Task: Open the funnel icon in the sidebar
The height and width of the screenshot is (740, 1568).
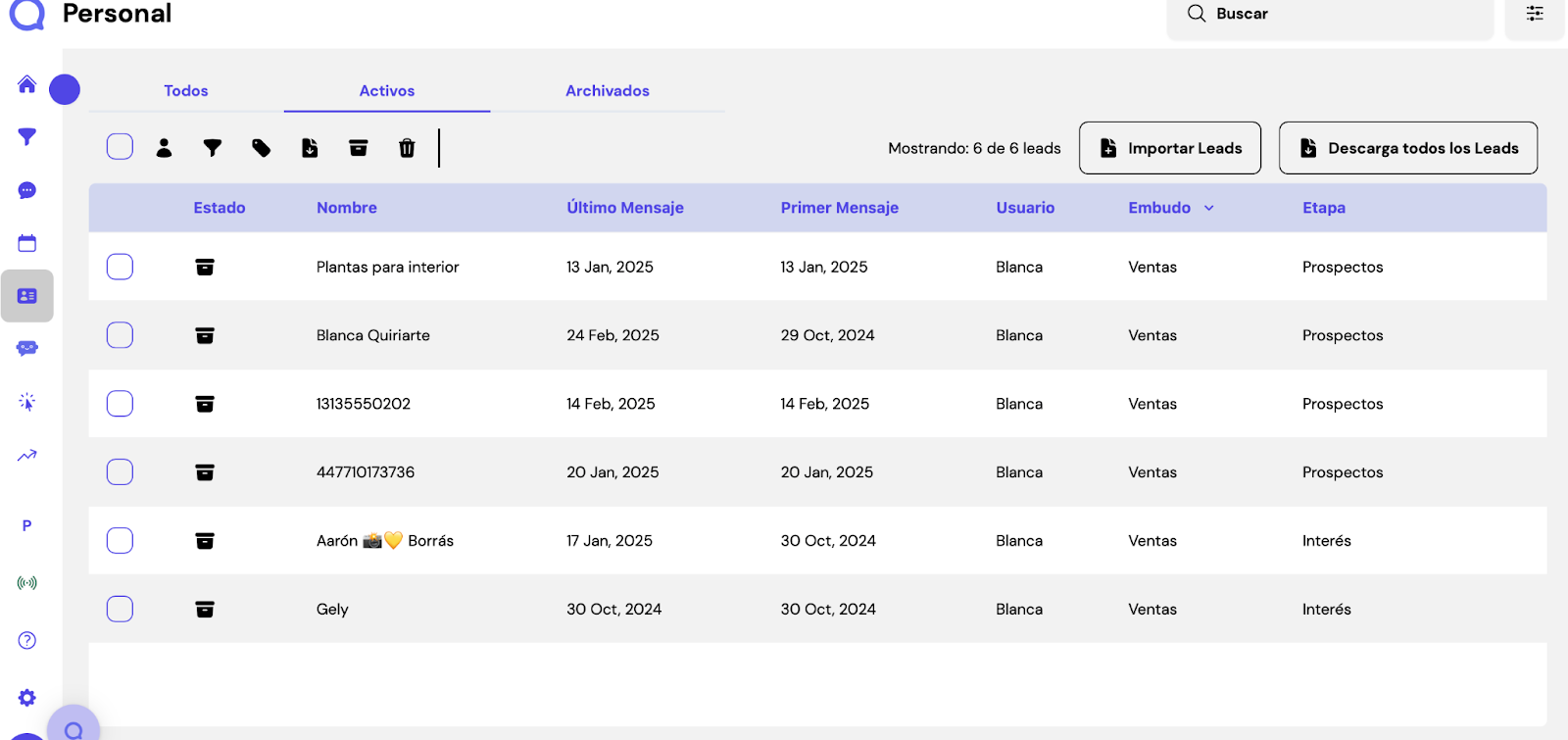Action: click(x=27, y=137)
